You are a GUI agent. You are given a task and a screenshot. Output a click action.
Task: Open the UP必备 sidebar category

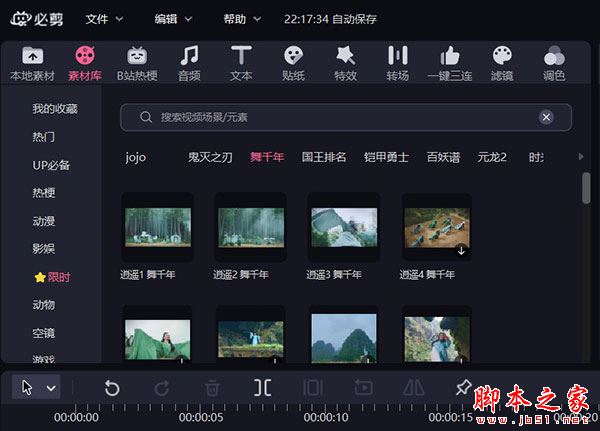(x=51, y=165)
